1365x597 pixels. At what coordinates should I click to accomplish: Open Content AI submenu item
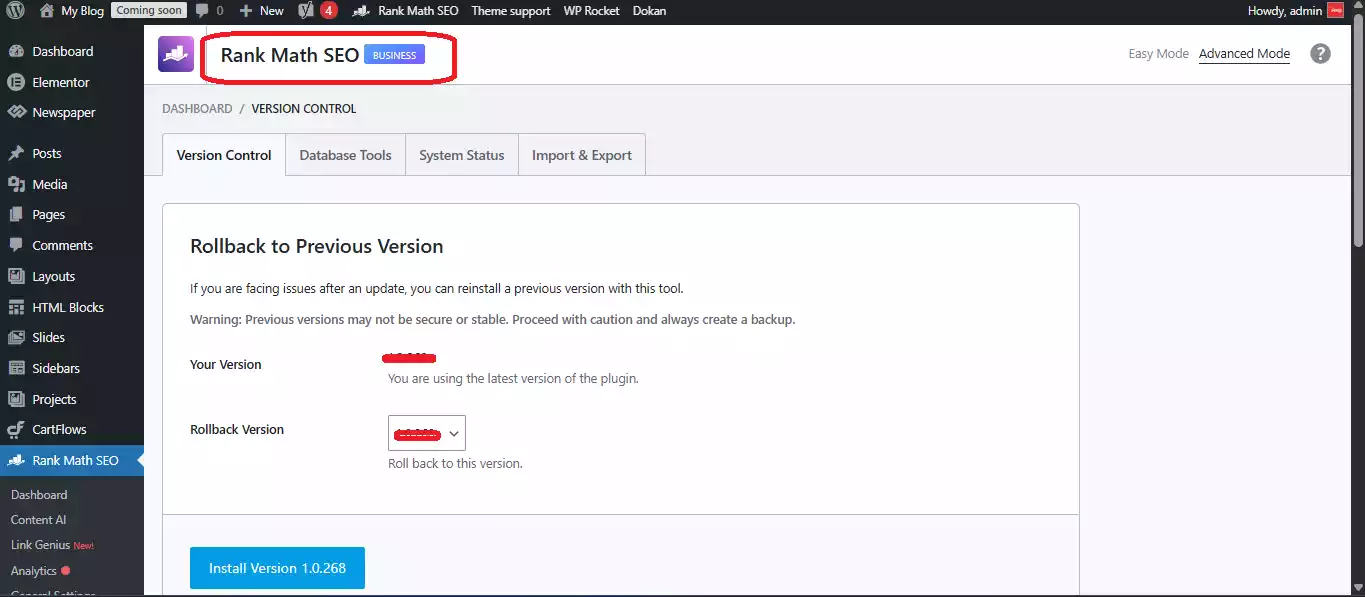click(x=38, y=520)
